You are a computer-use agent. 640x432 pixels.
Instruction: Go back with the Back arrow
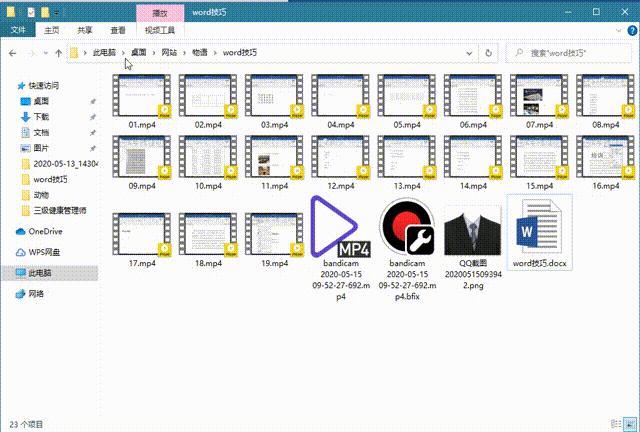[x=12, y=53]
